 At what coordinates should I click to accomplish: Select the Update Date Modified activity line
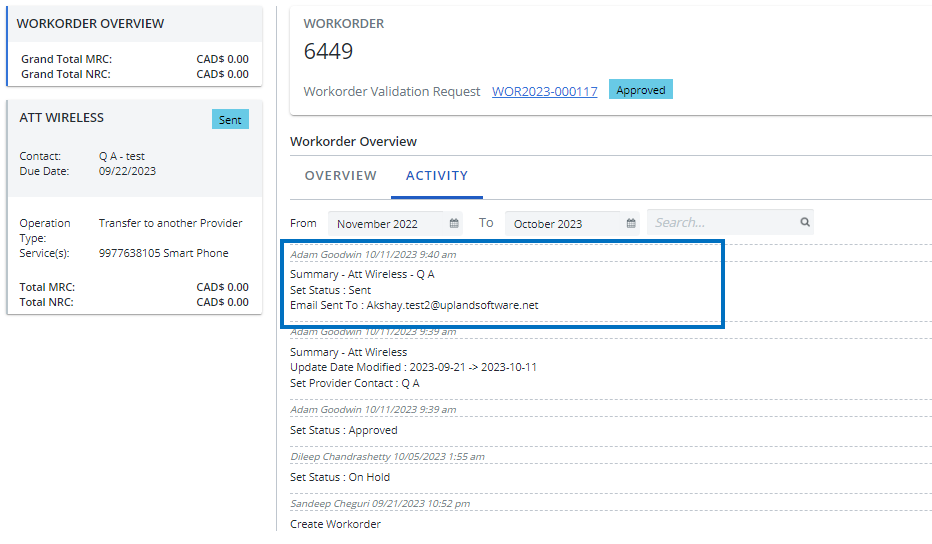pos(413,367)
